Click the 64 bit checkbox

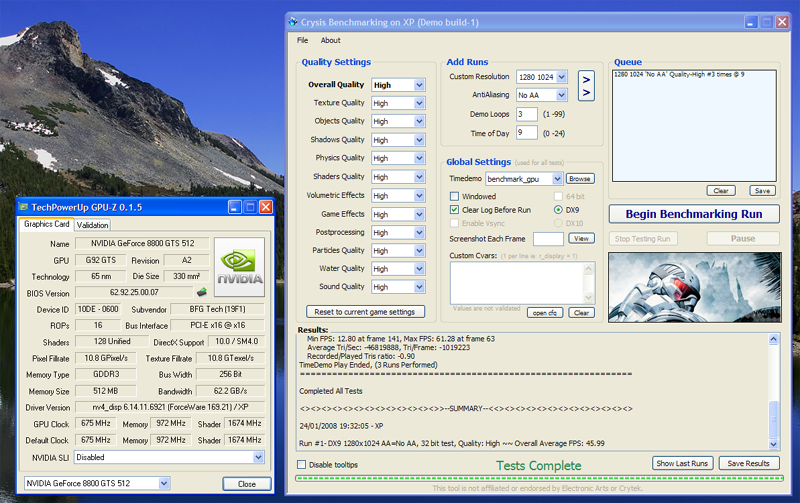point(558,196)
